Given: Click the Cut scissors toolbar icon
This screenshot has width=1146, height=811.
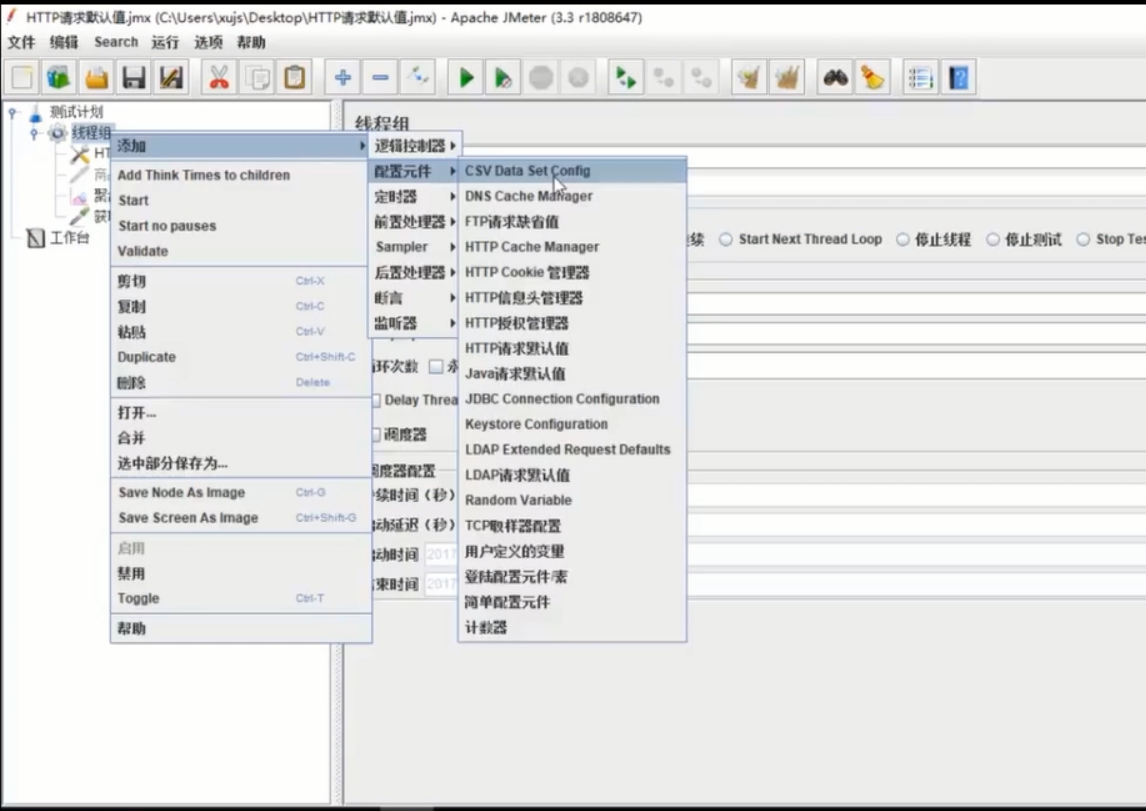Looking at the screenshot, I should [x=219, y=78].
